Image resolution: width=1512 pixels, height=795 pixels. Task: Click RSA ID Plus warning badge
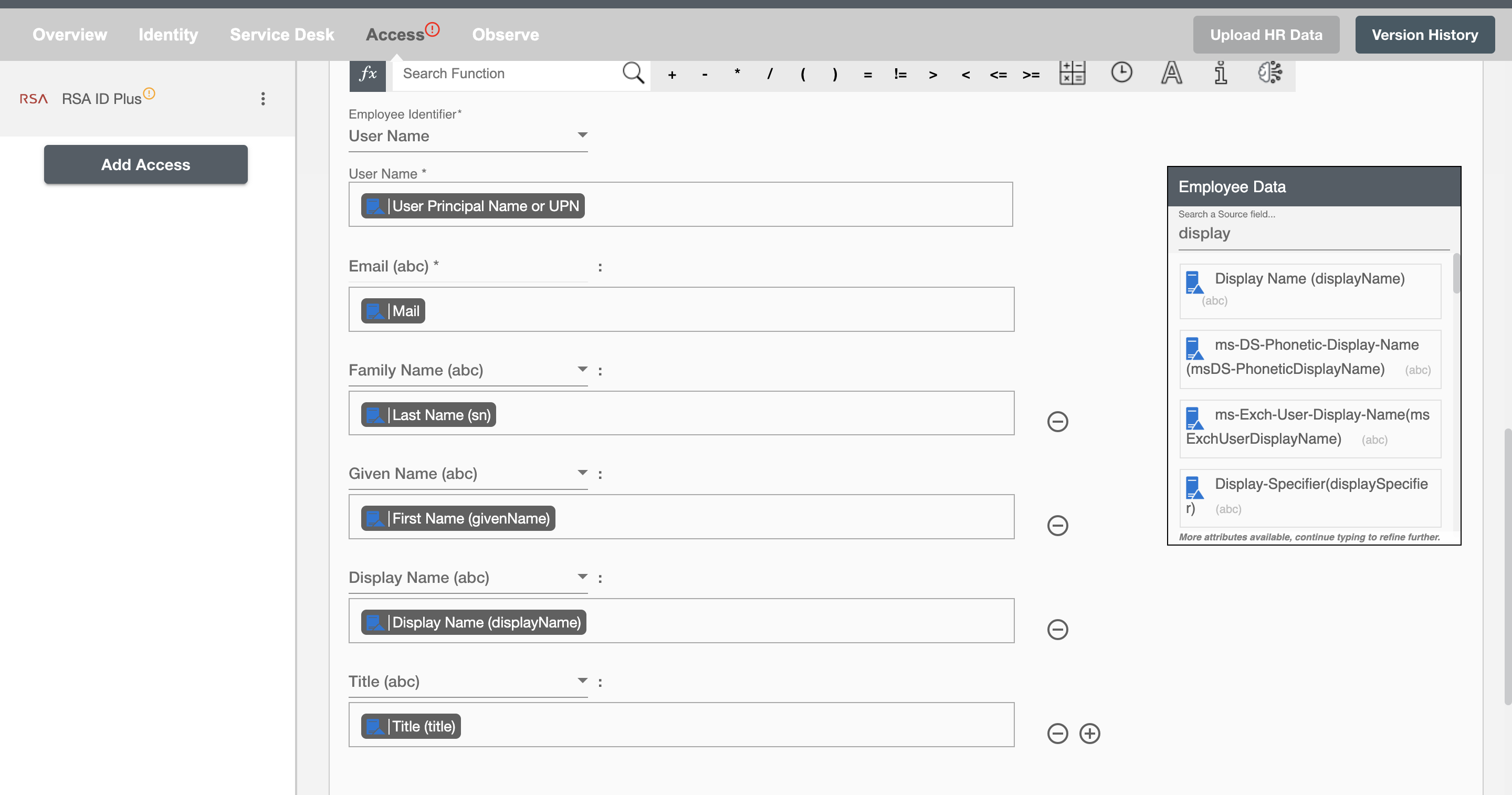coord(149,93)
